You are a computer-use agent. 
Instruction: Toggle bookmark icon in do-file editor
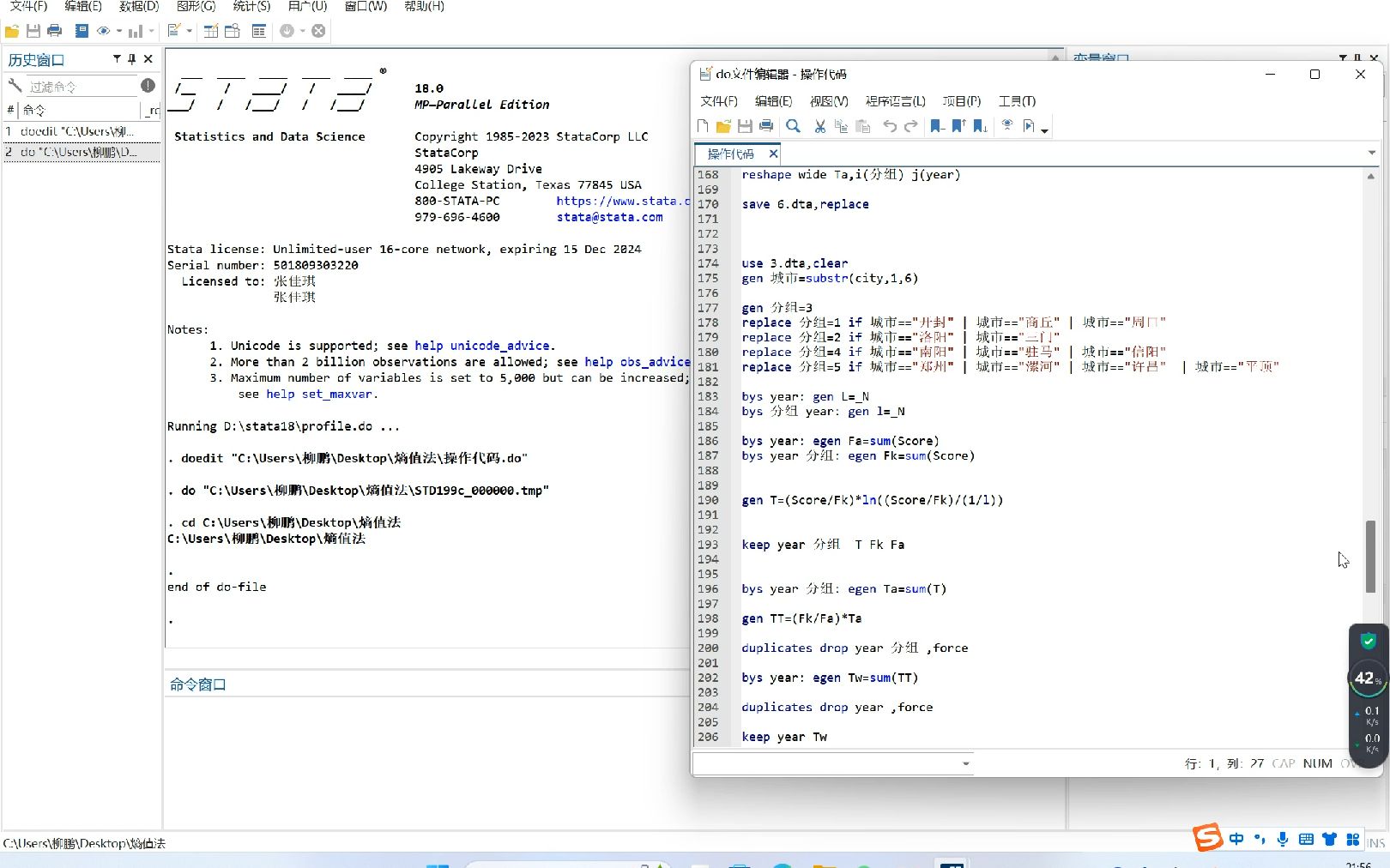tap(937, 126)
